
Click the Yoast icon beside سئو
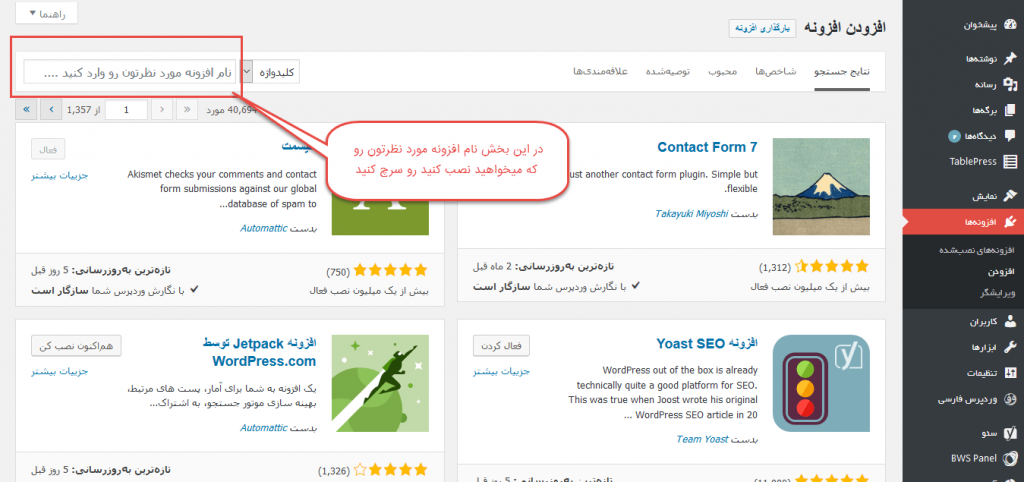[x=1010, y=433]
